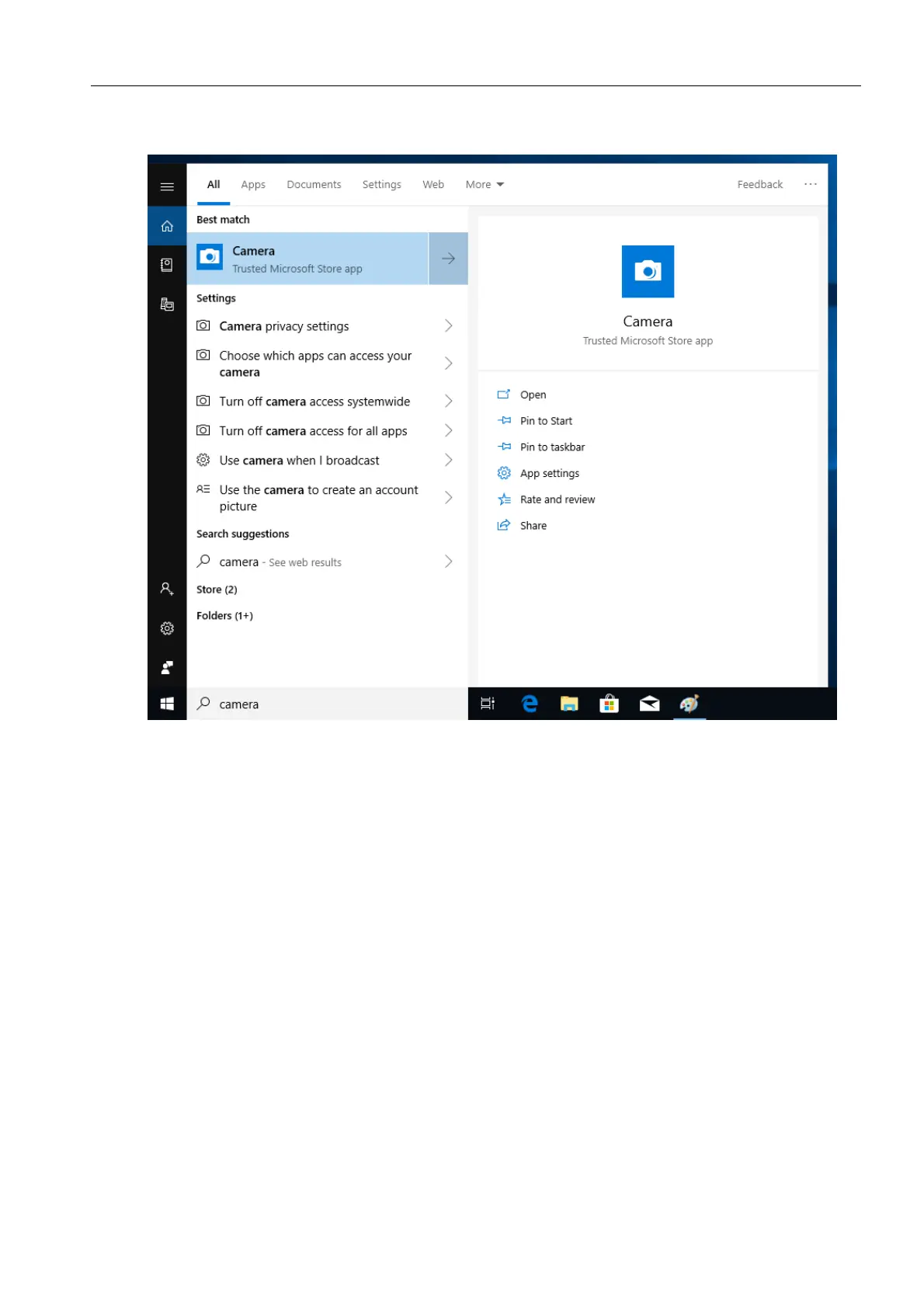Click Share text in preview pane
This screenshot has width=924, height=1308.
(533, 526)
